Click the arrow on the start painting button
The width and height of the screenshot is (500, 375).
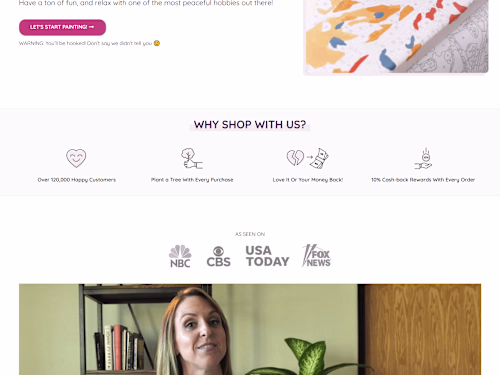click(92, 27)
